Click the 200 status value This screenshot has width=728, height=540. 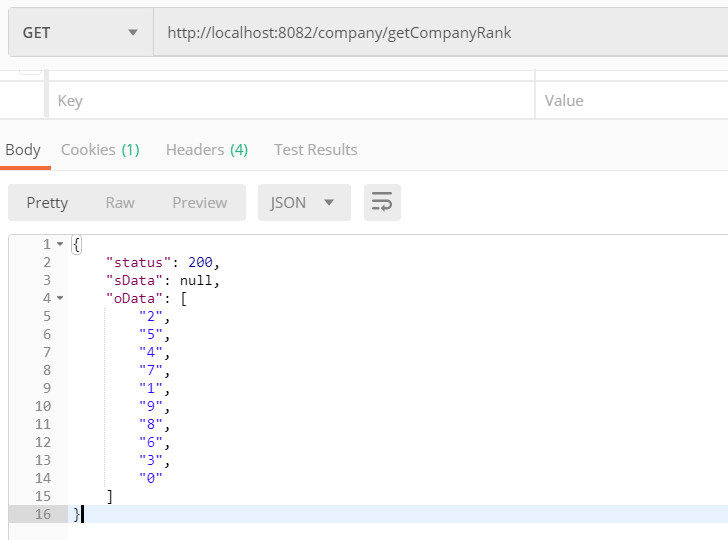click(200, 262)
